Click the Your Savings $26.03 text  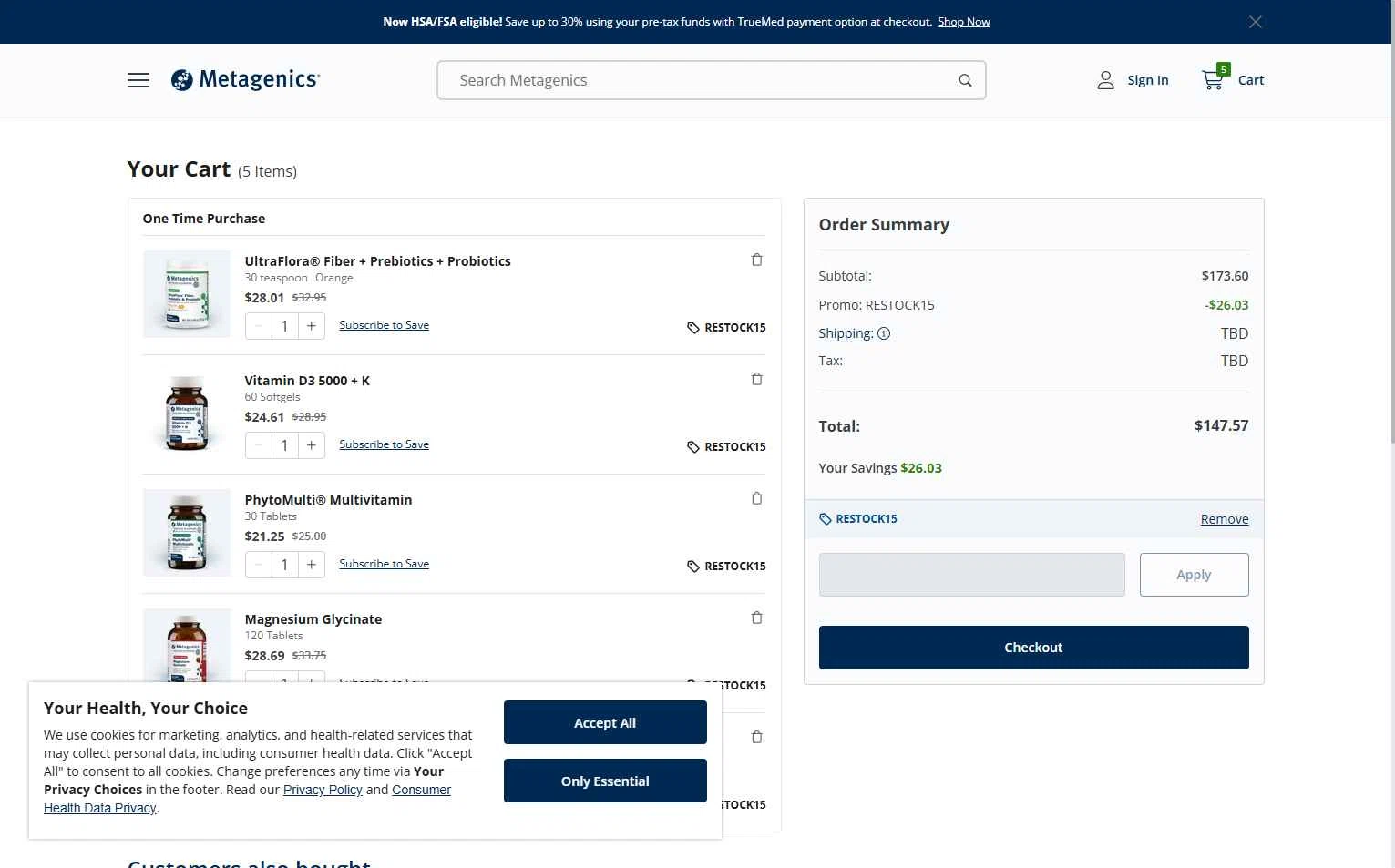(x=880, y=468)
